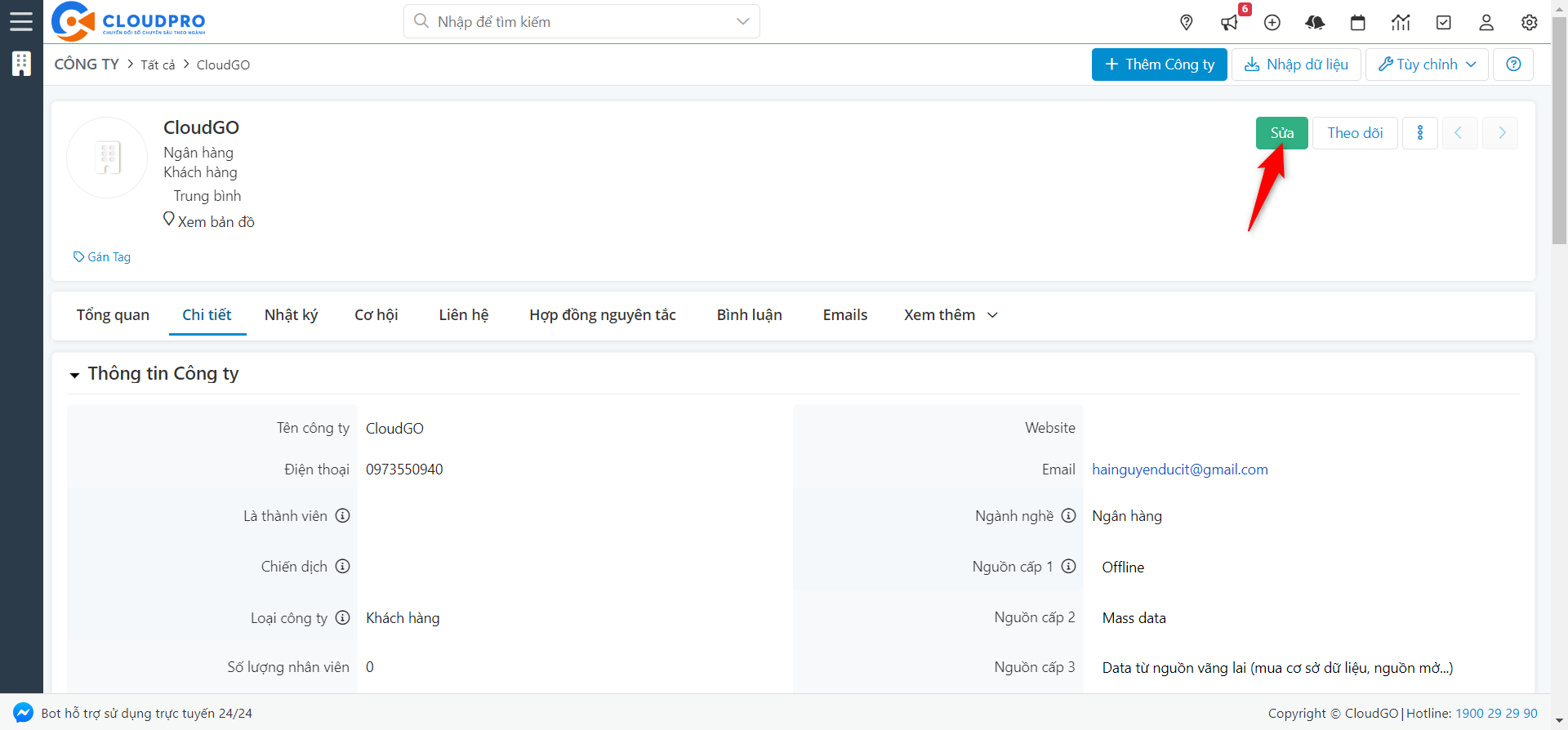1568x730 pixels.
Task: Focus the Nhập để tìm kiếm search field
Action: click(x=581, y=21)
